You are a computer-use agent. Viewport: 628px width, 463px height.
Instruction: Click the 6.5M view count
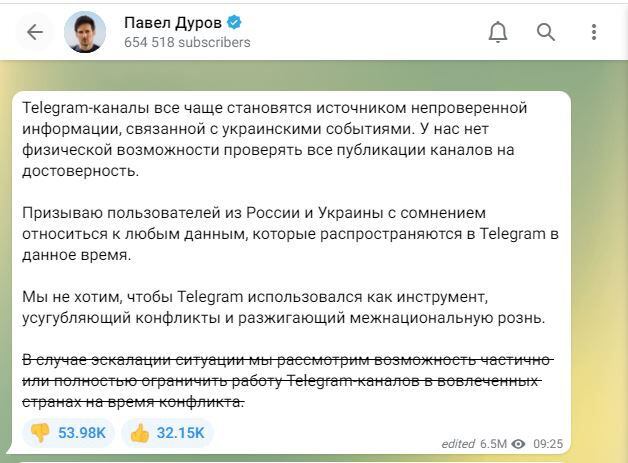tap(494, 443)
